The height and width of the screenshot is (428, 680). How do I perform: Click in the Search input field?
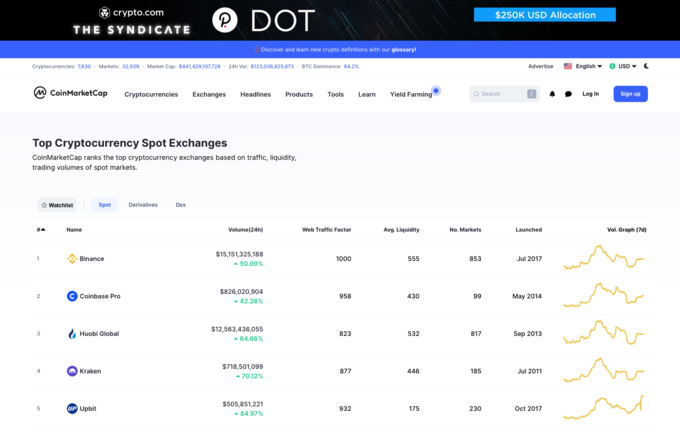504,94
